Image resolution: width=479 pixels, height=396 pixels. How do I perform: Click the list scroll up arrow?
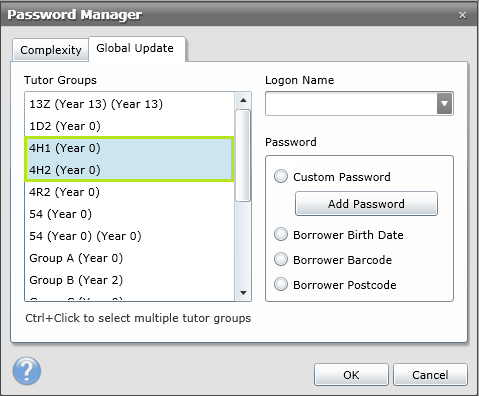pyautogui.click(x=243, y=100)
